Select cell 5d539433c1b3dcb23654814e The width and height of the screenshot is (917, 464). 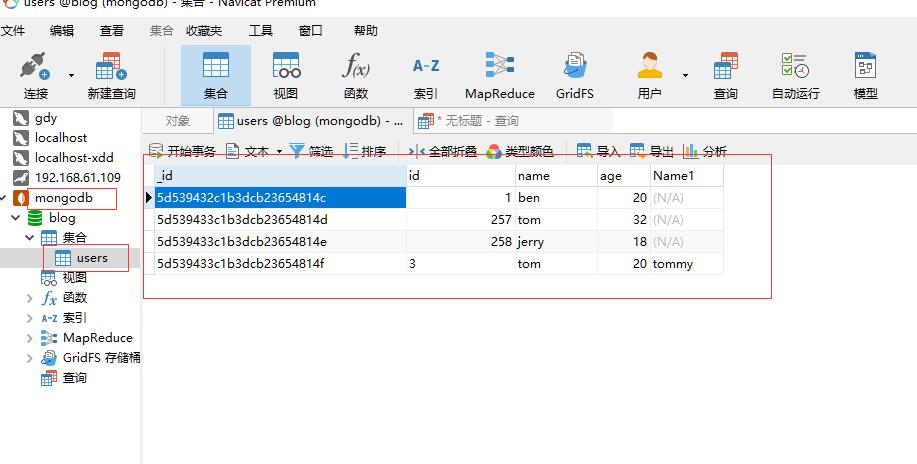[x=280, y=242]
